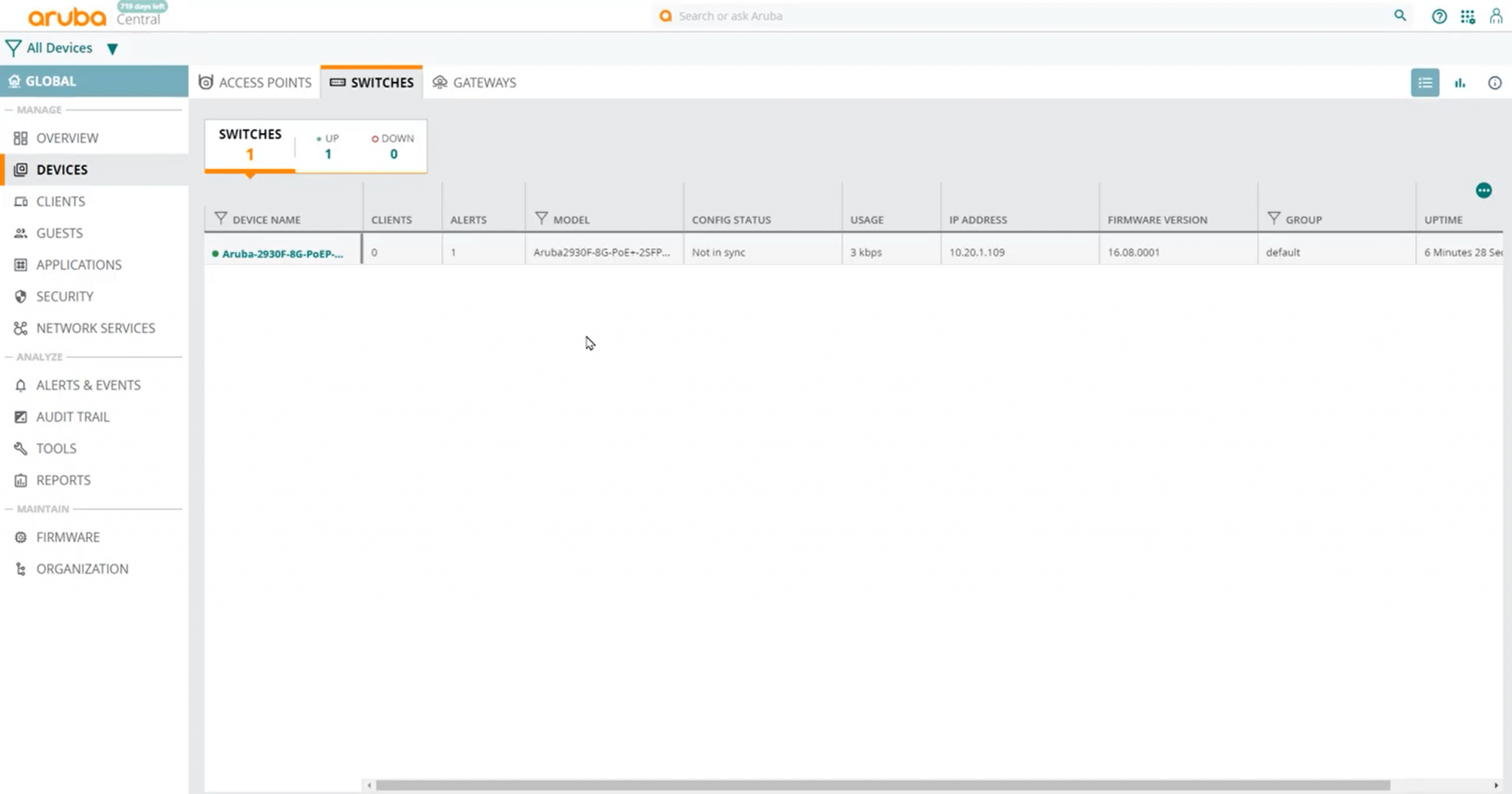The image size is (1512, 794).
Task: Click the scrollbar left arrow
Action: [x=368, y=785]
